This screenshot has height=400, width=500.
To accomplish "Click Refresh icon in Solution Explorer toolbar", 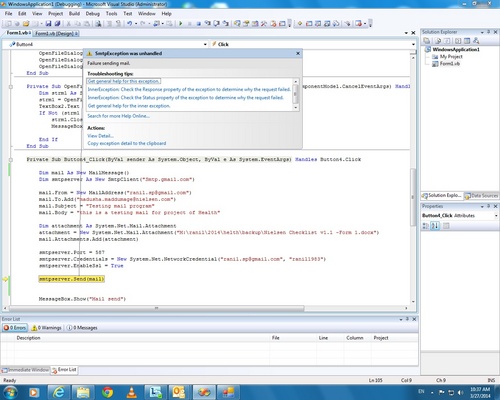I will tap(447, 41).
